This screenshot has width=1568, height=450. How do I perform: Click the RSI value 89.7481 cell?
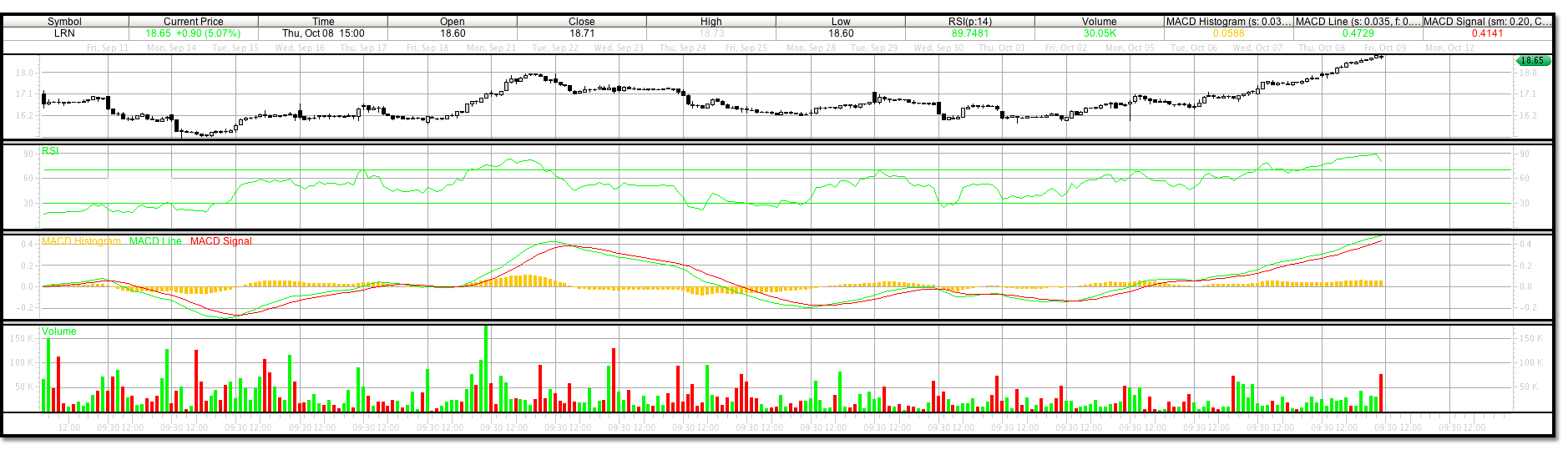(970, 33)
